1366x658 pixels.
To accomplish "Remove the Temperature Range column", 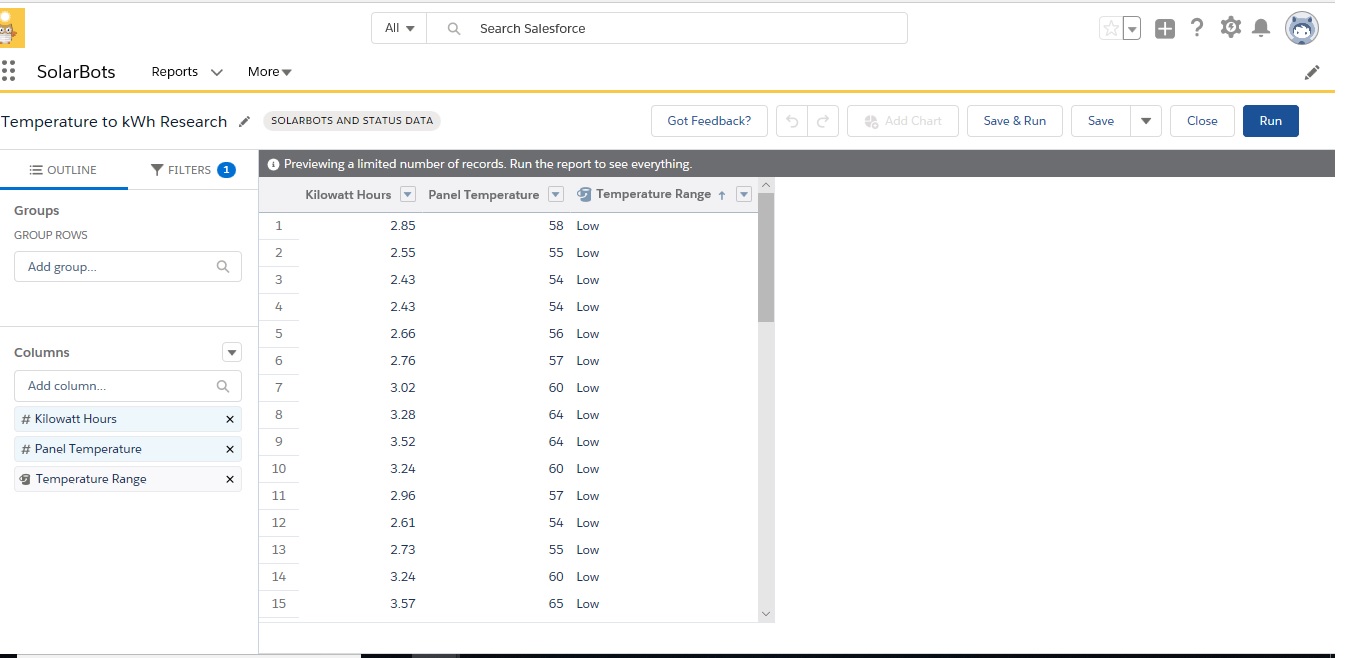I will click(229, 480).
